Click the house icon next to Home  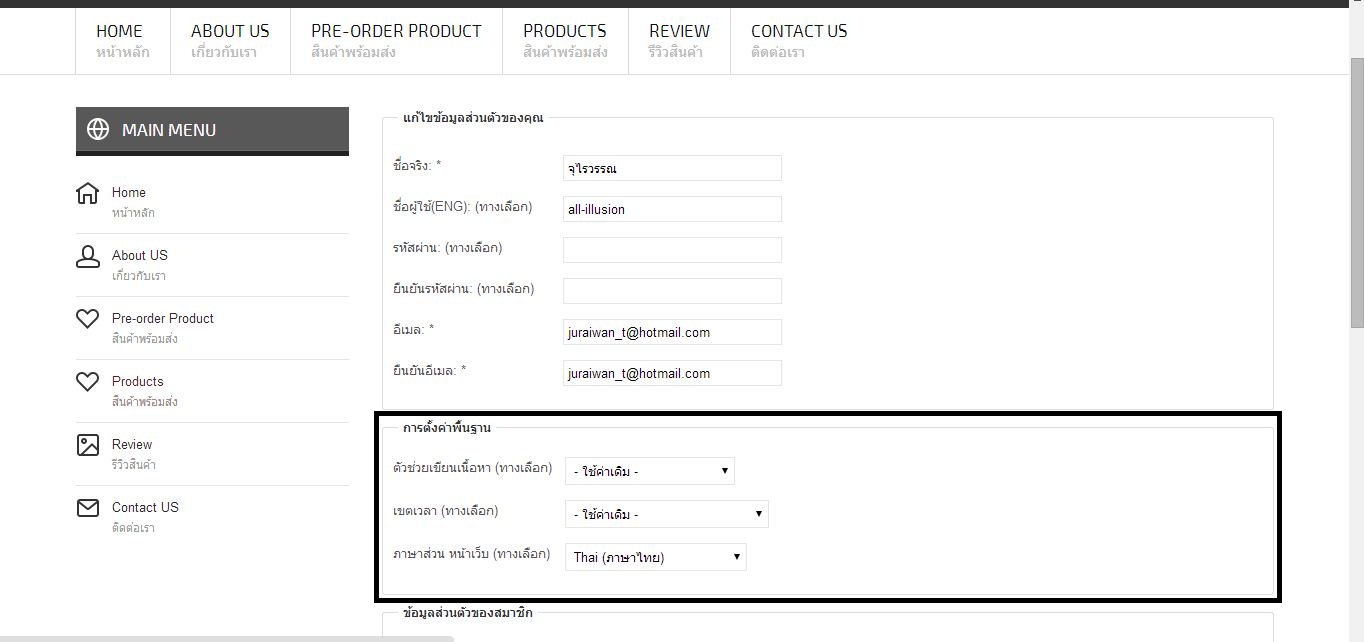88,193
